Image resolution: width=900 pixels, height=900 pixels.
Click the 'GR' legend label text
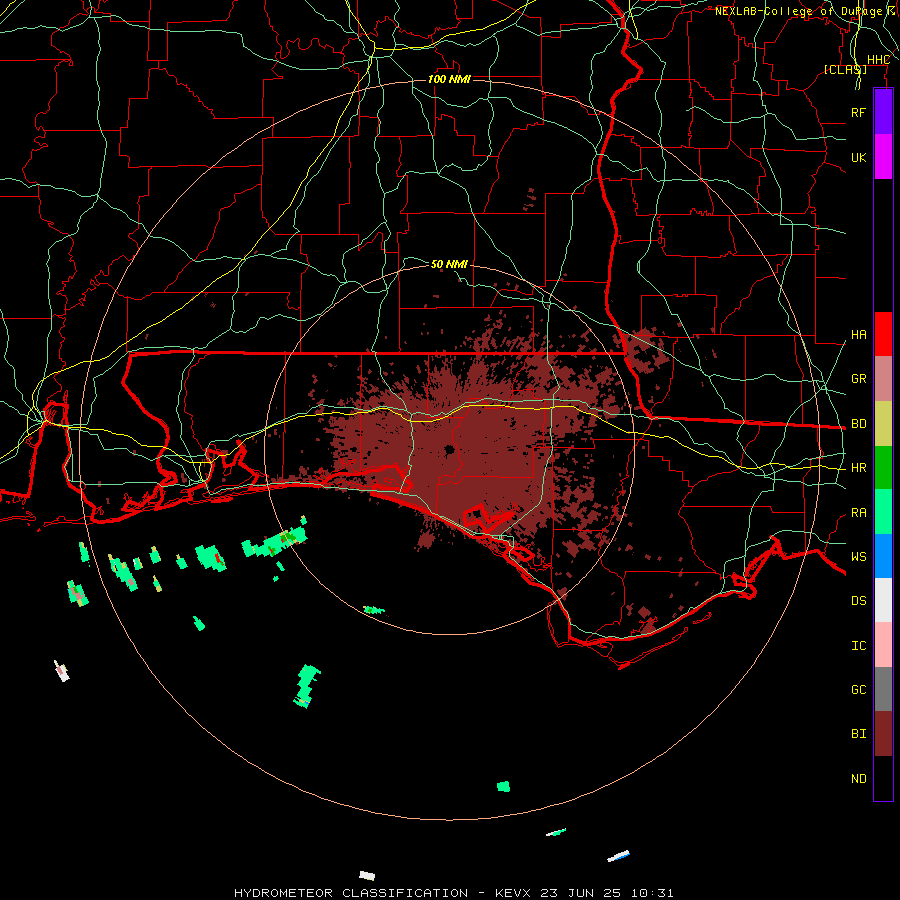point(858,379)
